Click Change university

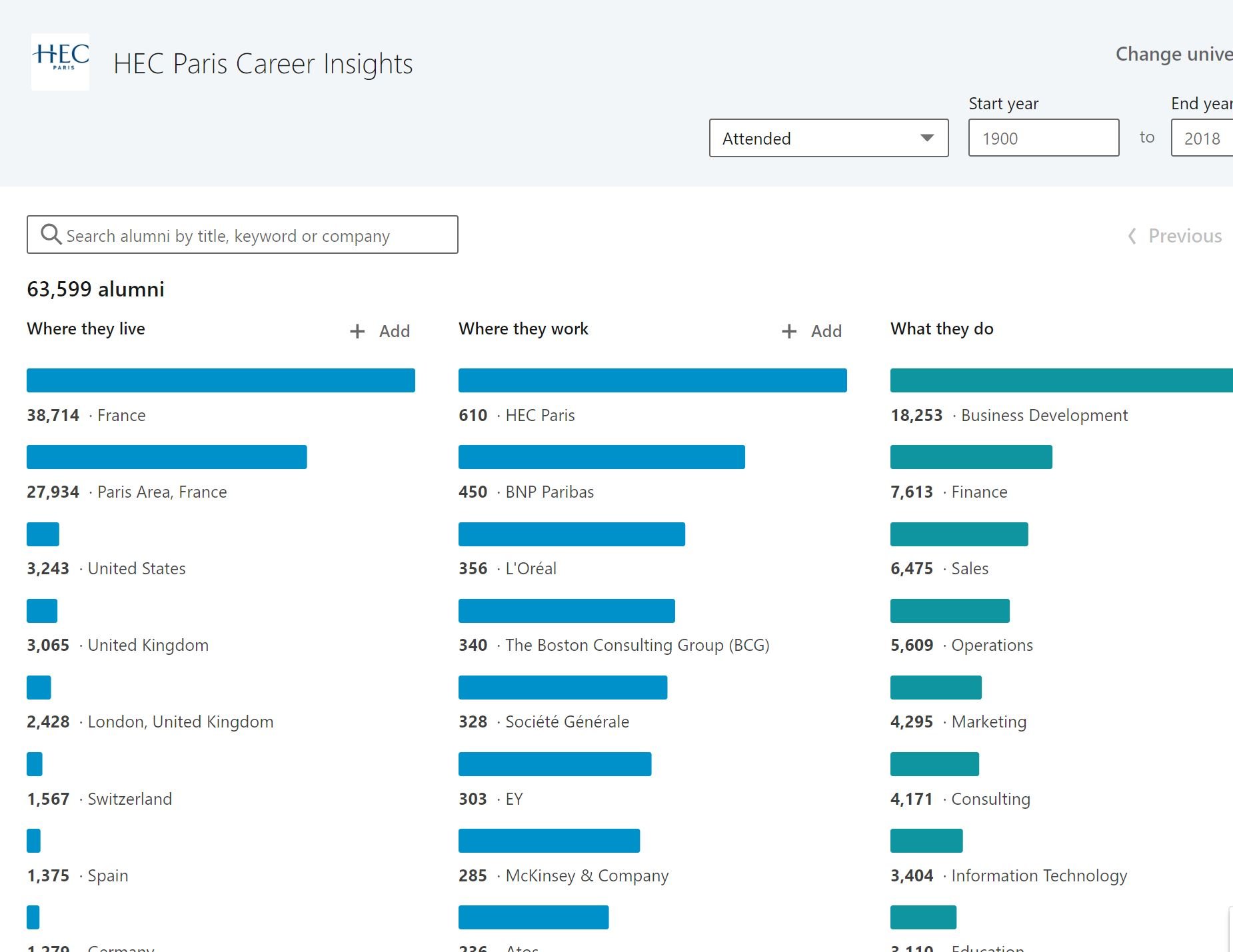[x=1173, y=54]
